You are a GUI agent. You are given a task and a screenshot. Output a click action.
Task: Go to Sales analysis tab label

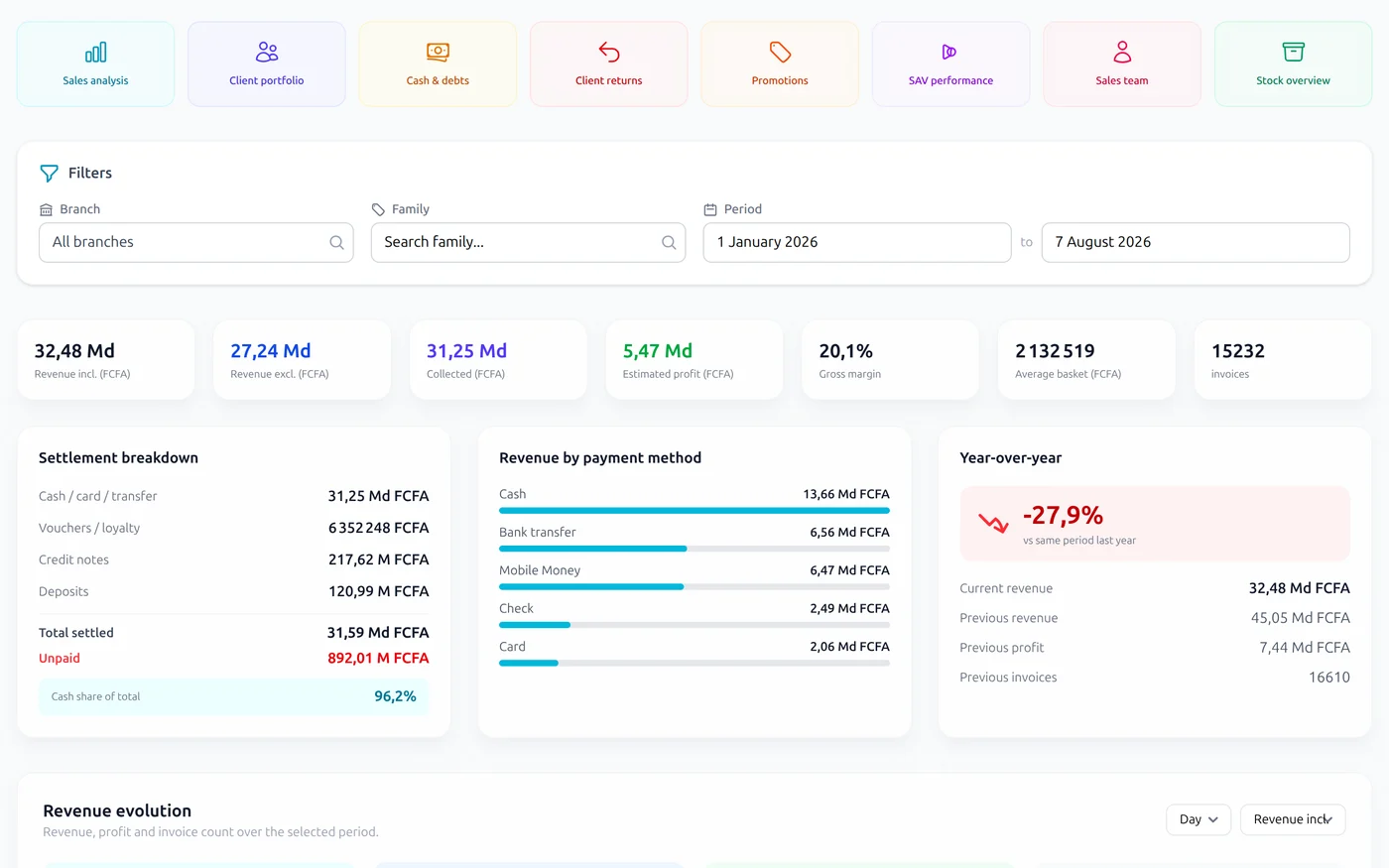point(95,80)
